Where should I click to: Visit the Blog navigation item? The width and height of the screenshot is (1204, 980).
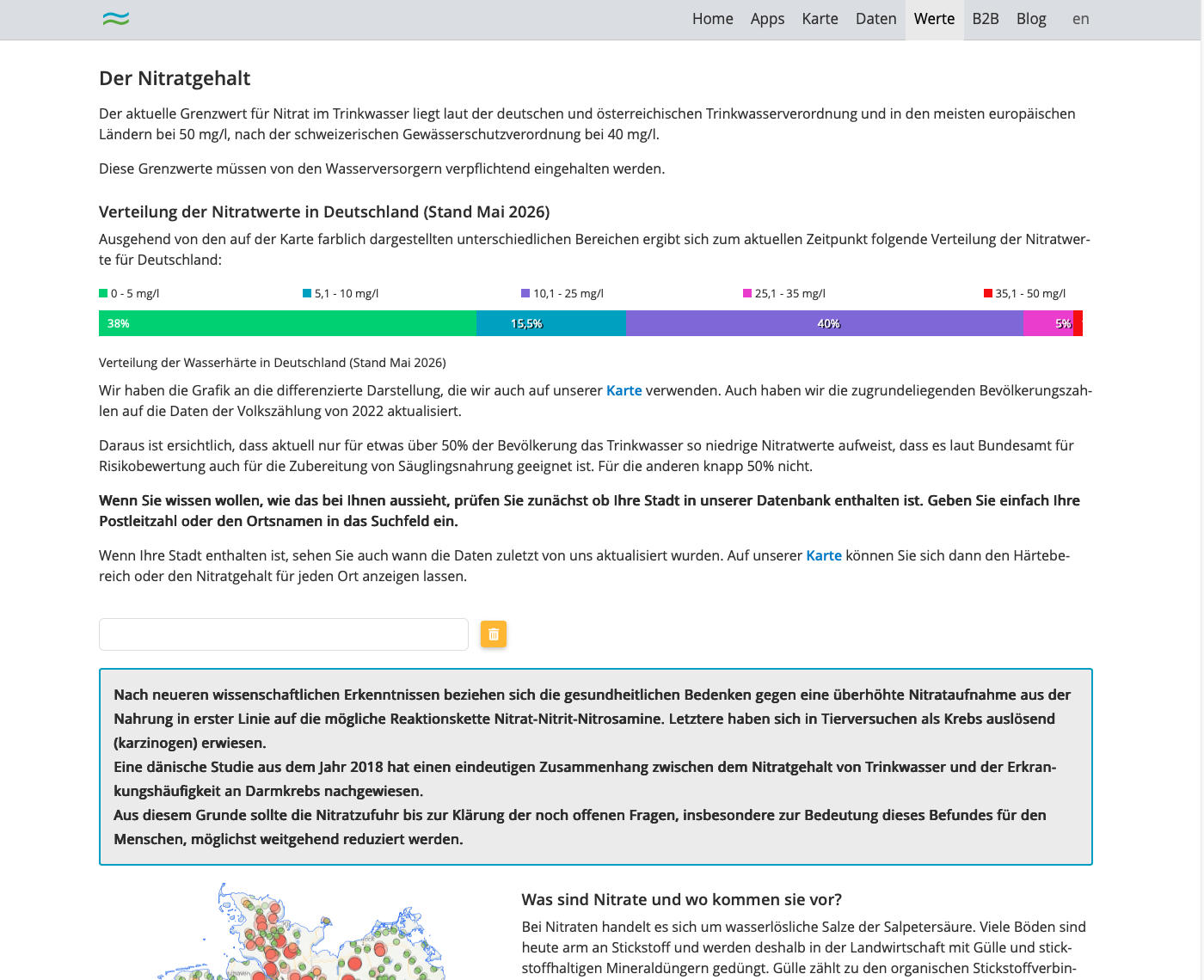click(1031, 19)
